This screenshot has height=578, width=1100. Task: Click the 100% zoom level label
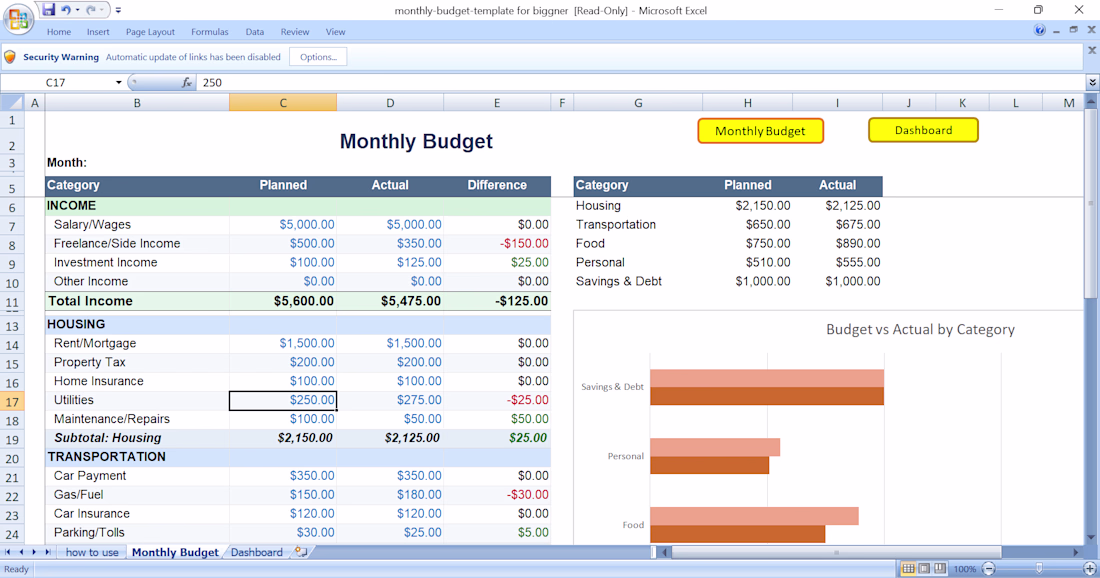point(965,569)
